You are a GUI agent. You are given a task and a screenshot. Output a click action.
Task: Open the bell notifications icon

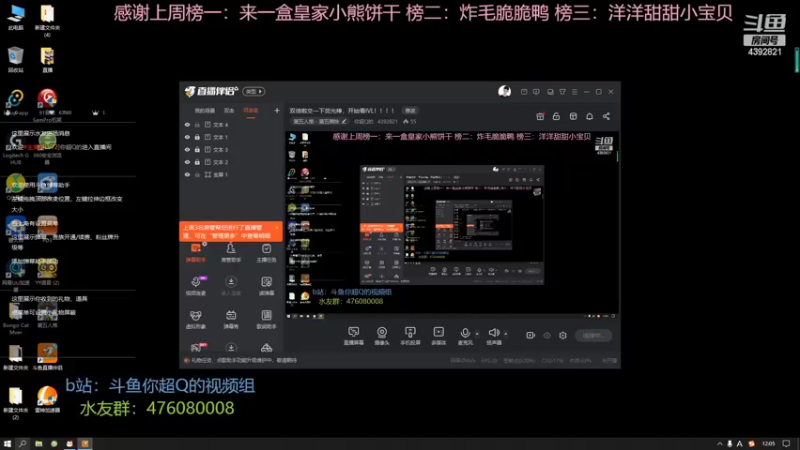pos(589,116)
